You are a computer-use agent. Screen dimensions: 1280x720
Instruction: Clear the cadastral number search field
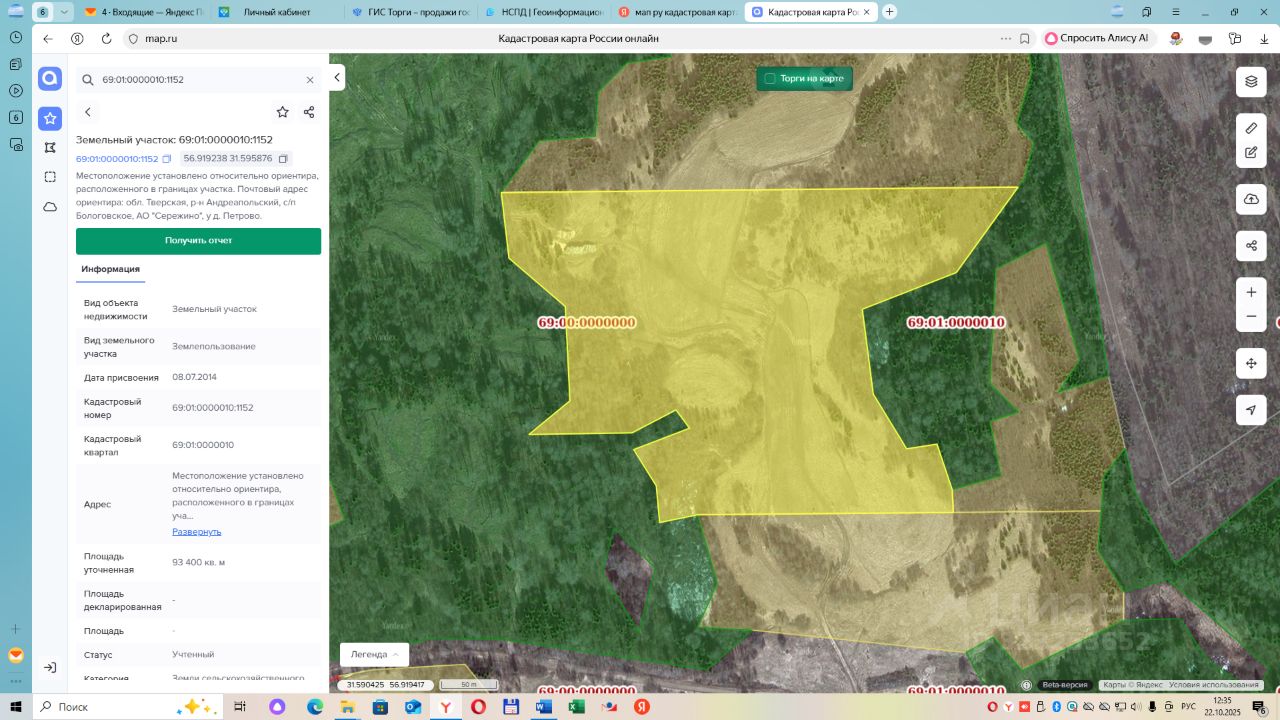tap(310, 80)
